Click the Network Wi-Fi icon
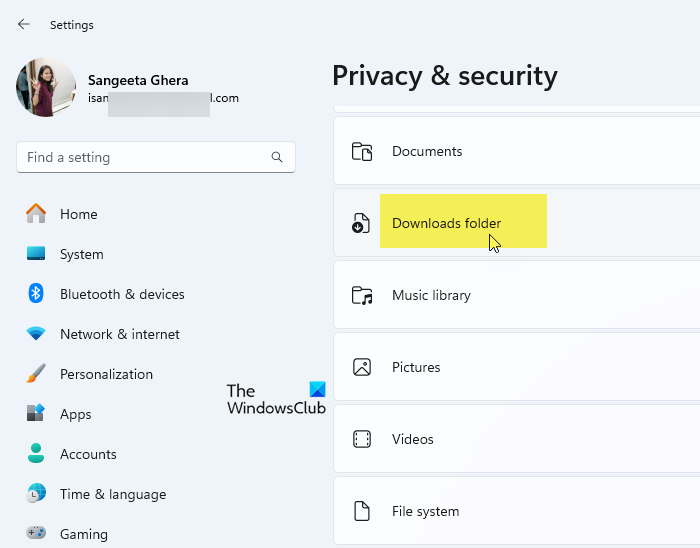Viewport: 700px width, 548px height. tap(36, 334)
